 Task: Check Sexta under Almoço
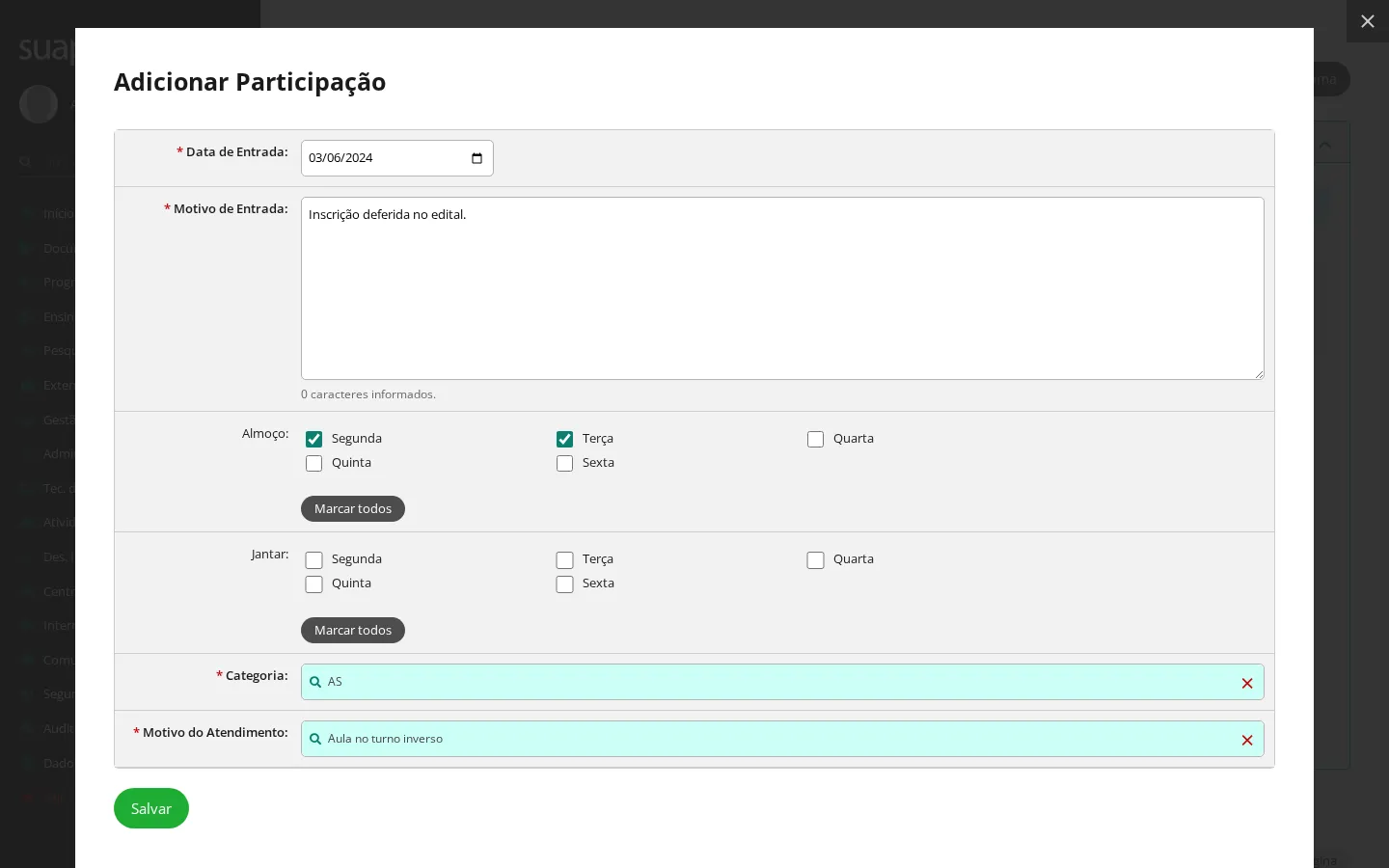click(564, 463)
